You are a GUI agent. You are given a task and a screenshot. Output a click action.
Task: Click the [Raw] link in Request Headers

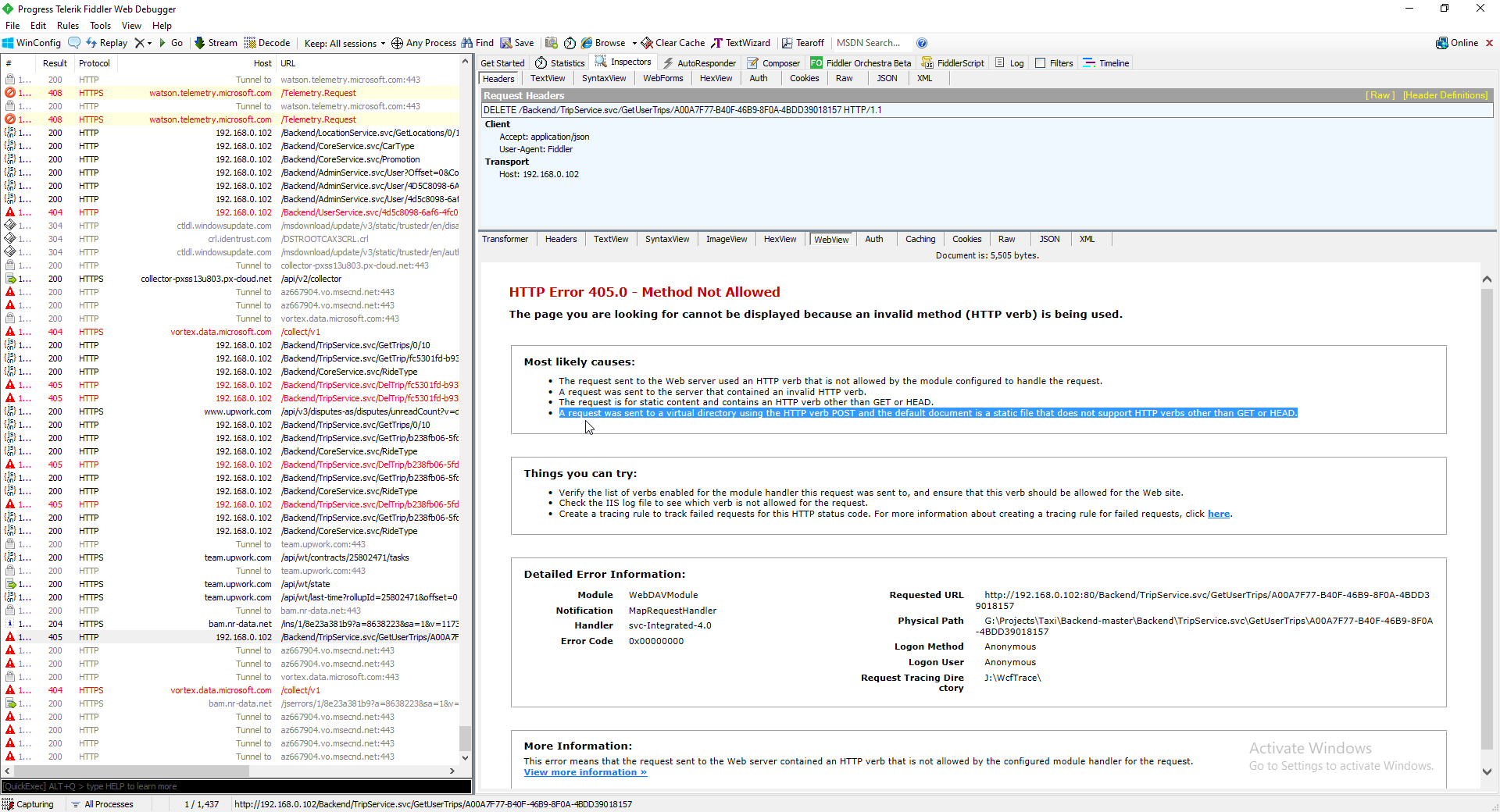coord(1380,95)
